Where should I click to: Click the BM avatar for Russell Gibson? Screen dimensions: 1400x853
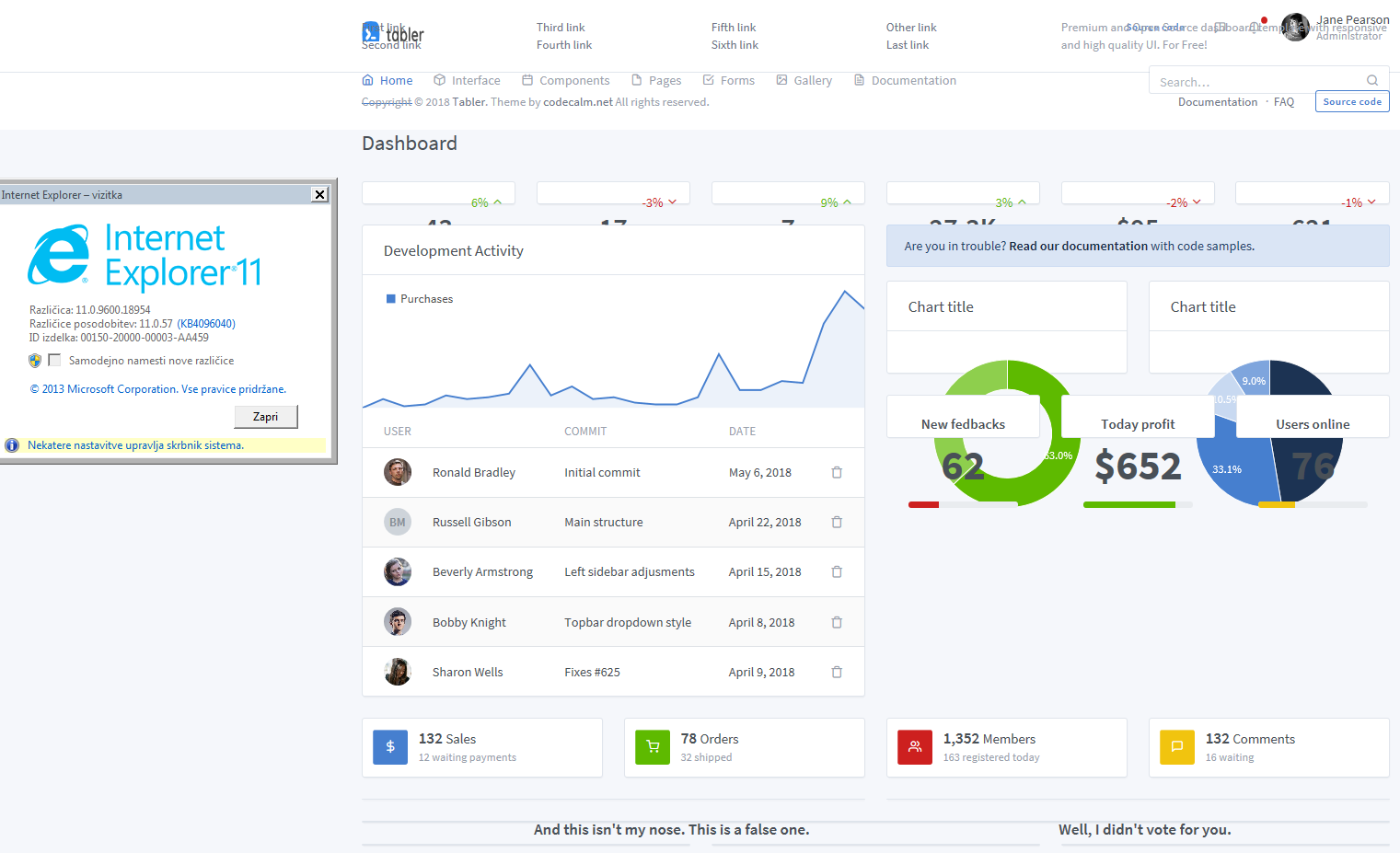pos(398,522)
